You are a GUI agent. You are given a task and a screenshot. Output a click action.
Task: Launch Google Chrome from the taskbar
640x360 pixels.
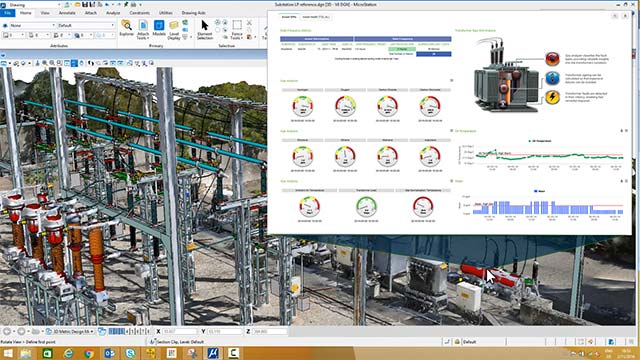point(89,353)
